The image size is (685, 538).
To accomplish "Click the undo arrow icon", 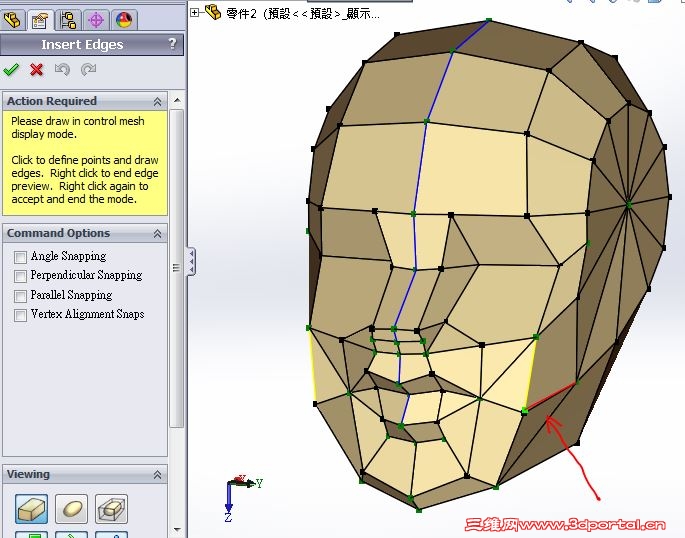I will [62, 69].
